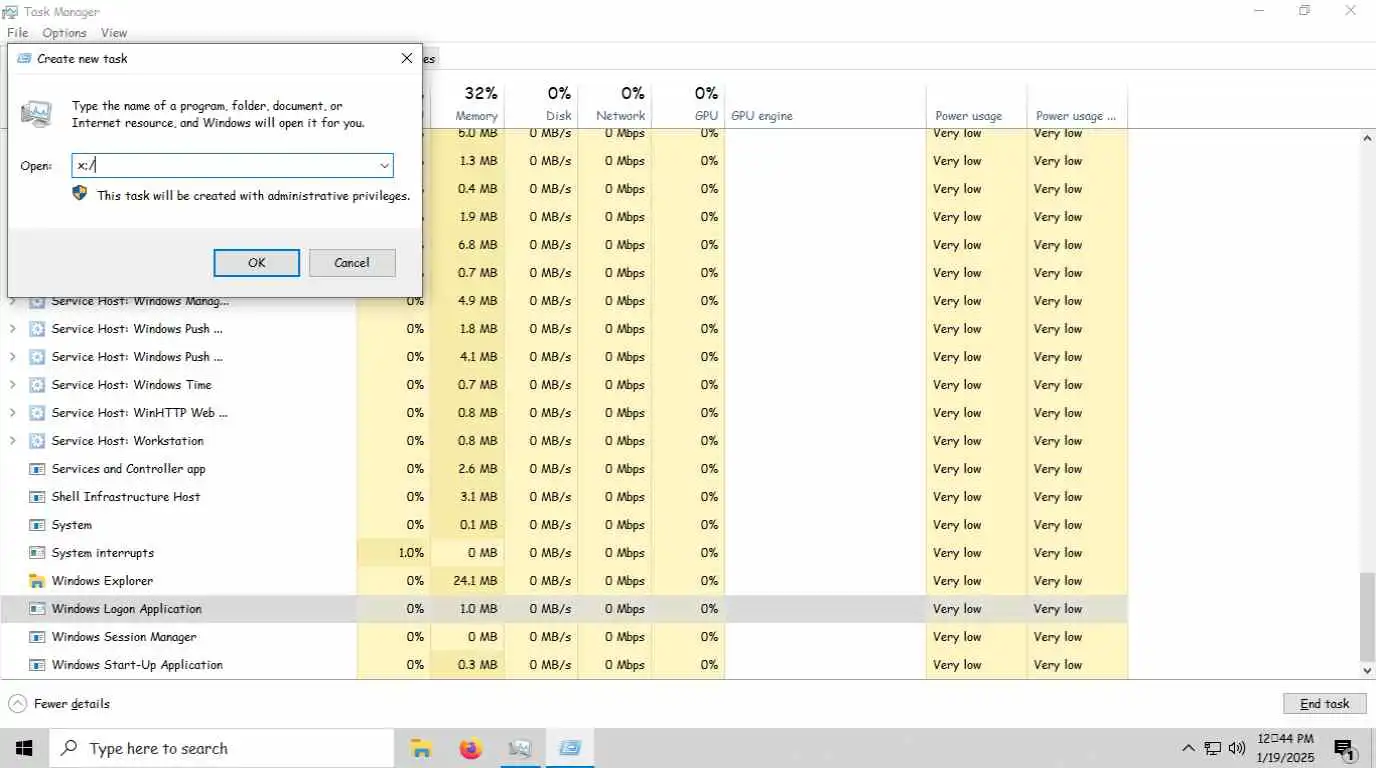Click the Fewer details link

72,704
